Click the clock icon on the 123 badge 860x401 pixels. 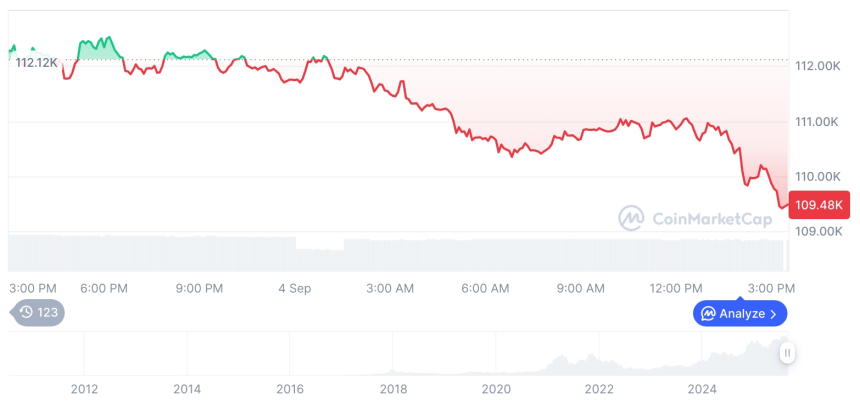click(26, 312)
